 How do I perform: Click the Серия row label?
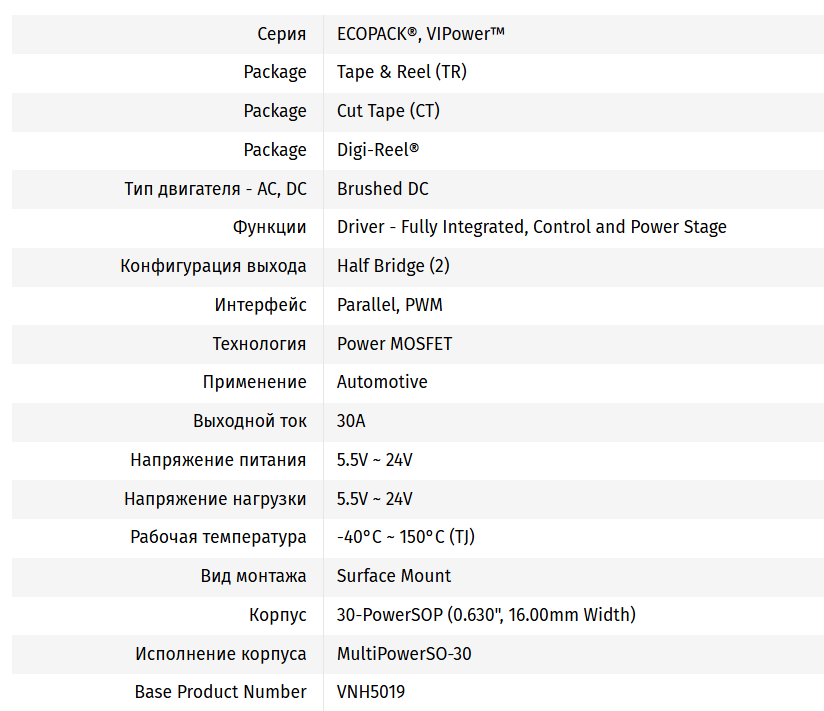(x=282, y=34)
